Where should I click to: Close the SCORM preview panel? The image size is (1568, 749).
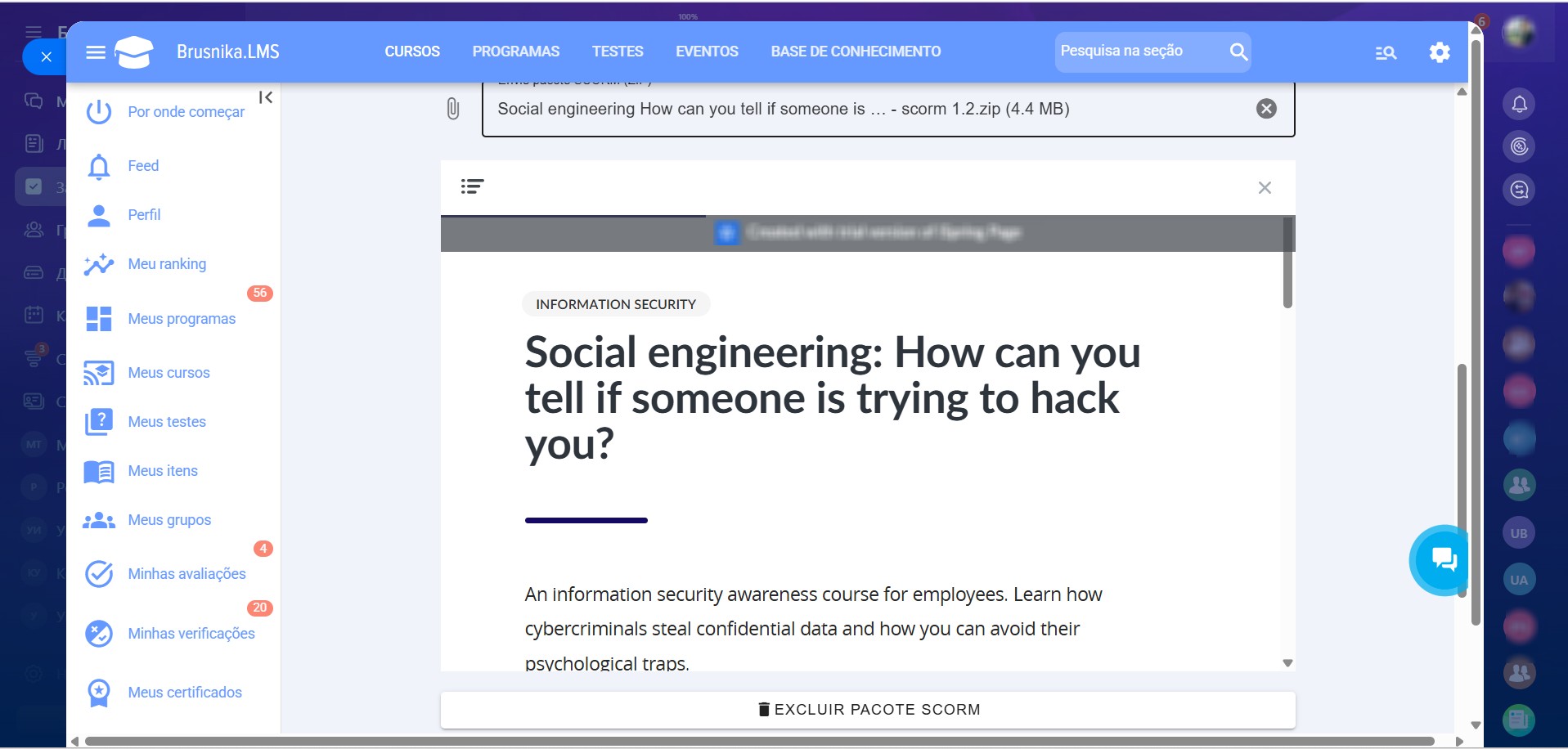pos(1265,188)
